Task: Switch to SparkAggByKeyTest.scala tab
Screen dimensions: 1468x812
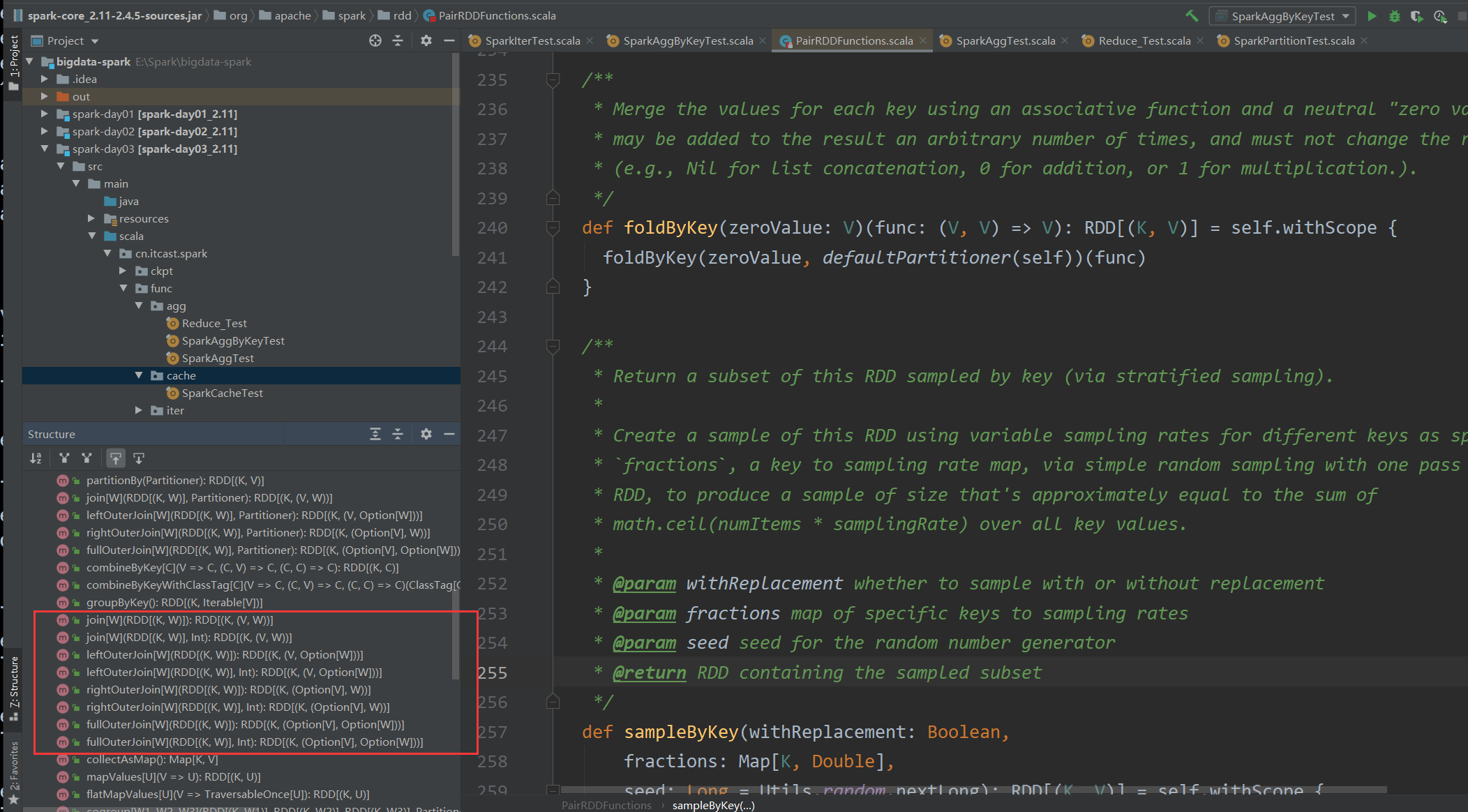Action: pyautogui.click(x=688, y=40)
